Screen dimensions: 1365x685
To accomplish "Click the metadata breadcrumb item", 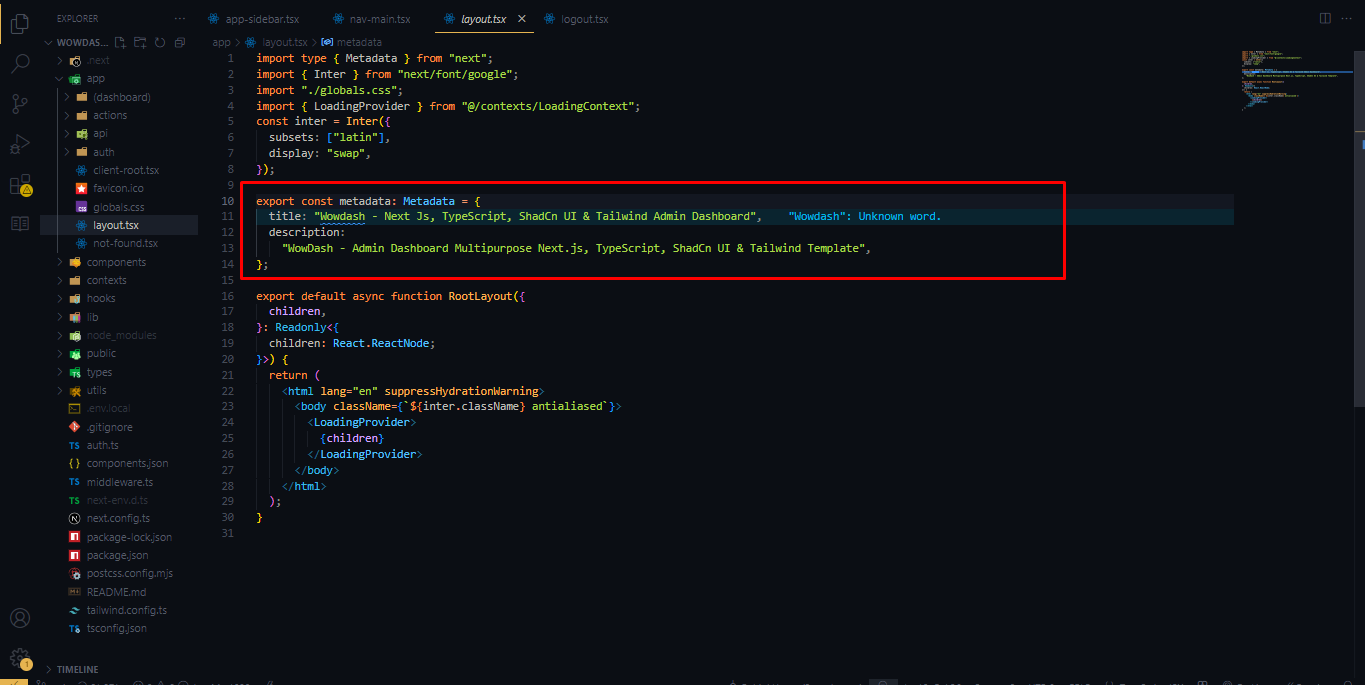I will coord(359,41).
